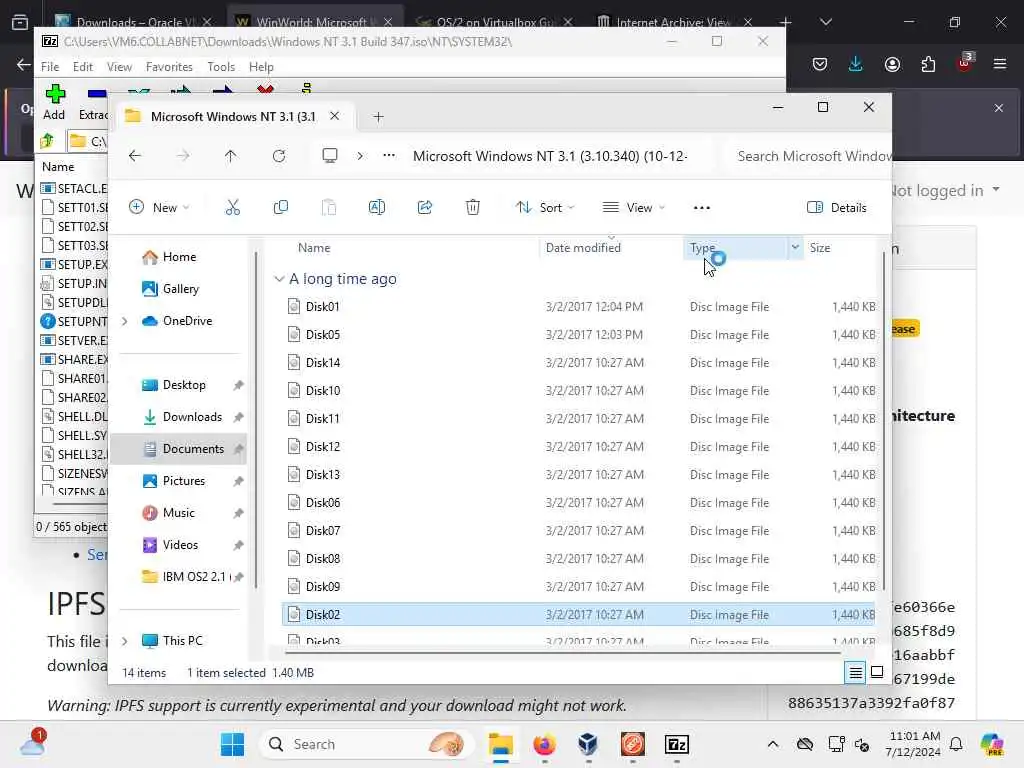1024x768 pixels.
Task: Open Firefox hamburger application menu
Action: pyautogui.click(x=1000, y=64)
